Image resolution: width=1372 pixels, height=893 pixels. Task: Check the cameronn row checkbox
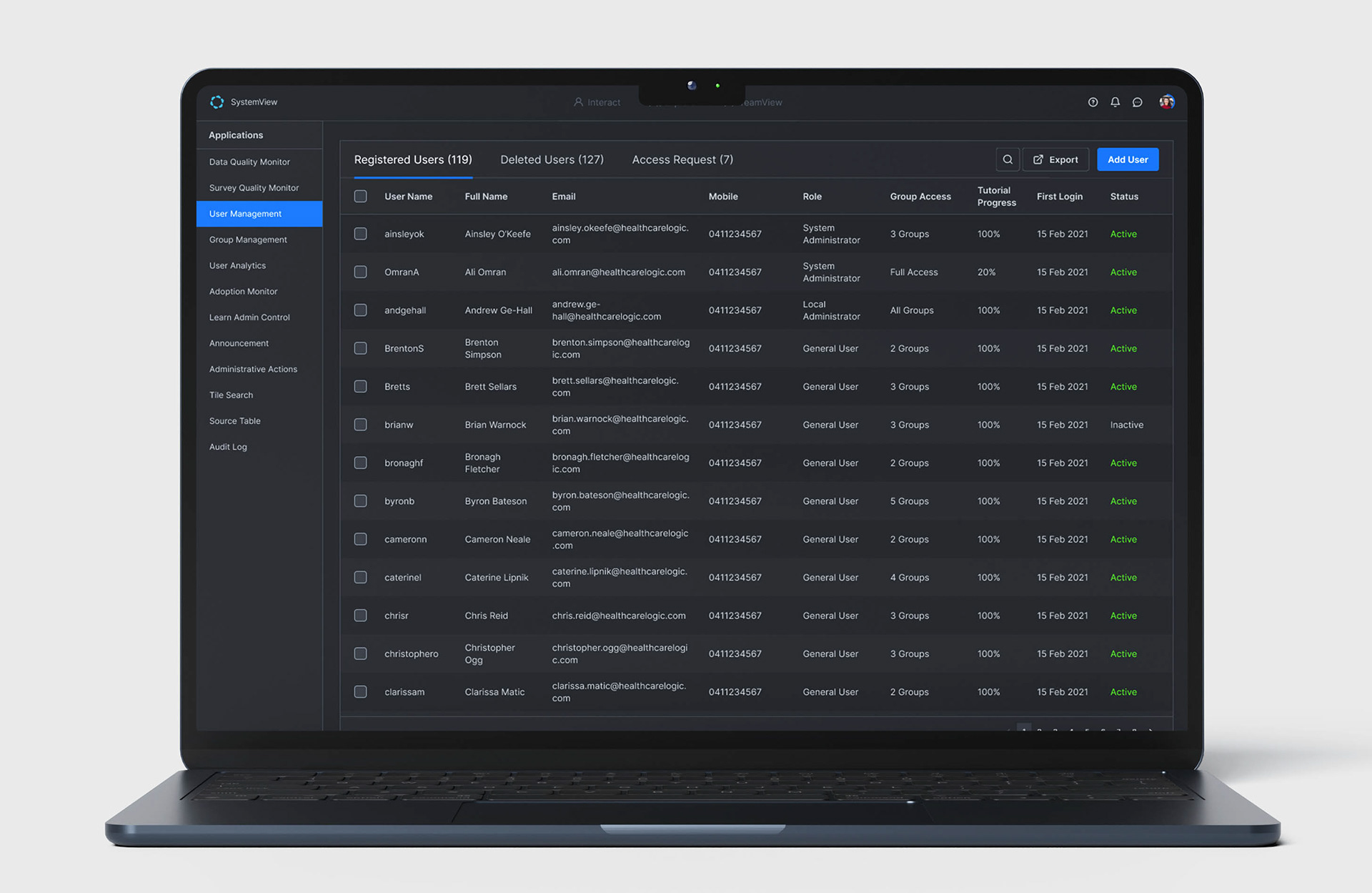click(361, 539)
